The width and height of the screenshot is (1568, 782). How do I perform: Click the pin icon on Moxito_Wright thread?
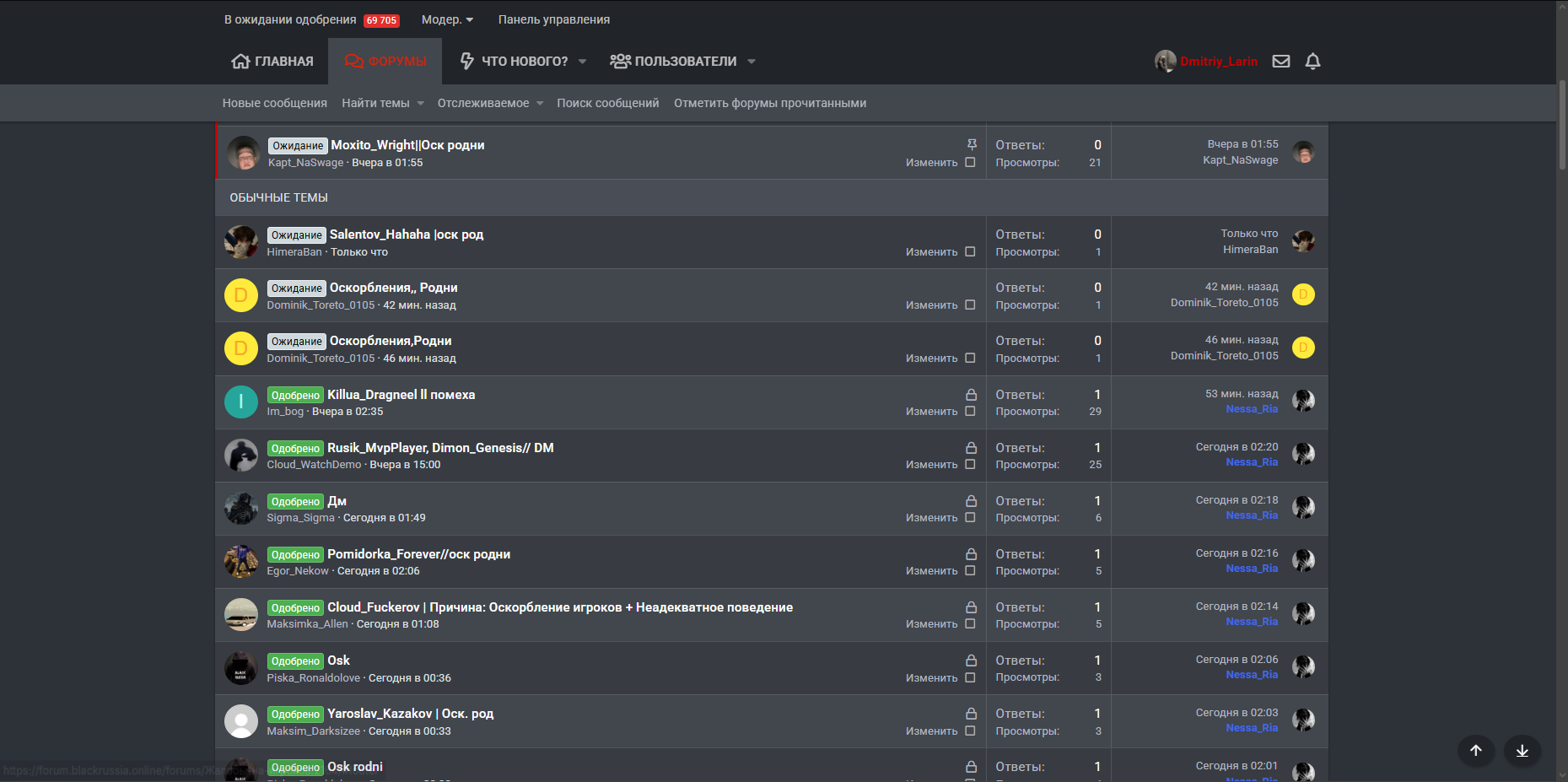[x=972, y=145]
